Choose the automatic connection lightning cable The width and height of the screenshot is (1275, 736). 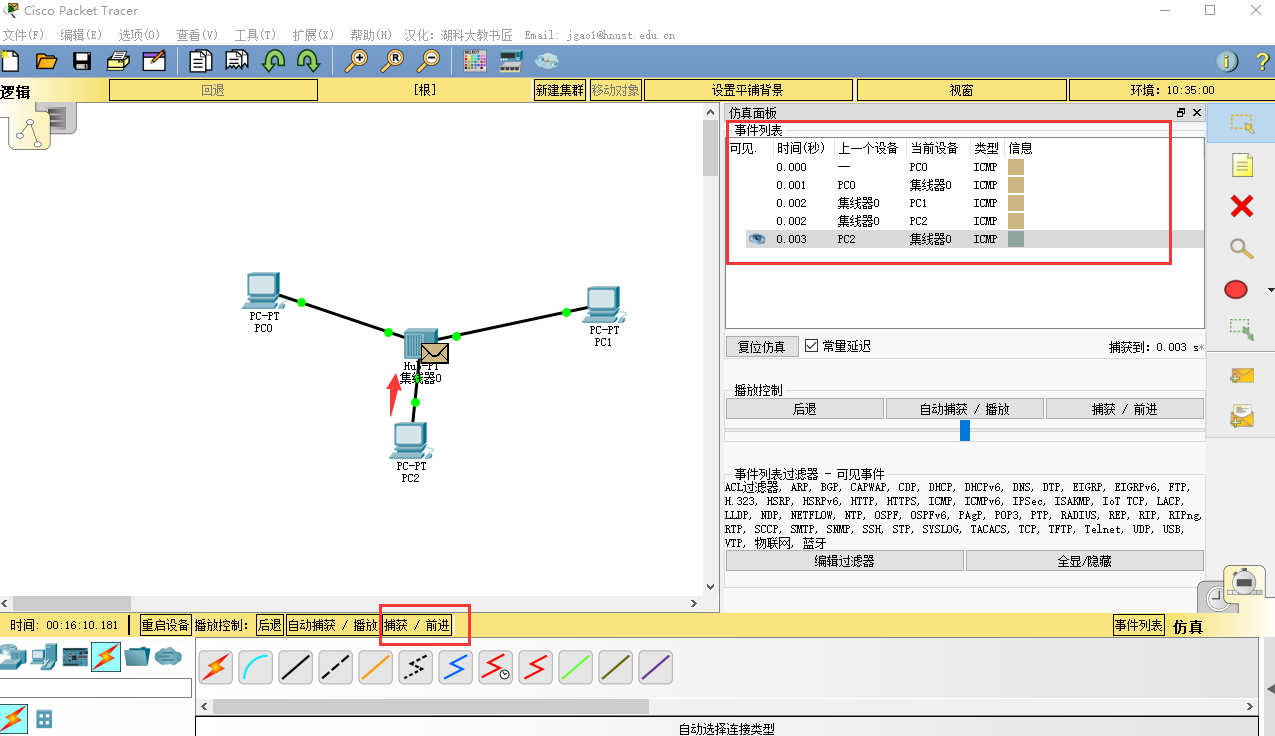click(x=214, y=667)
